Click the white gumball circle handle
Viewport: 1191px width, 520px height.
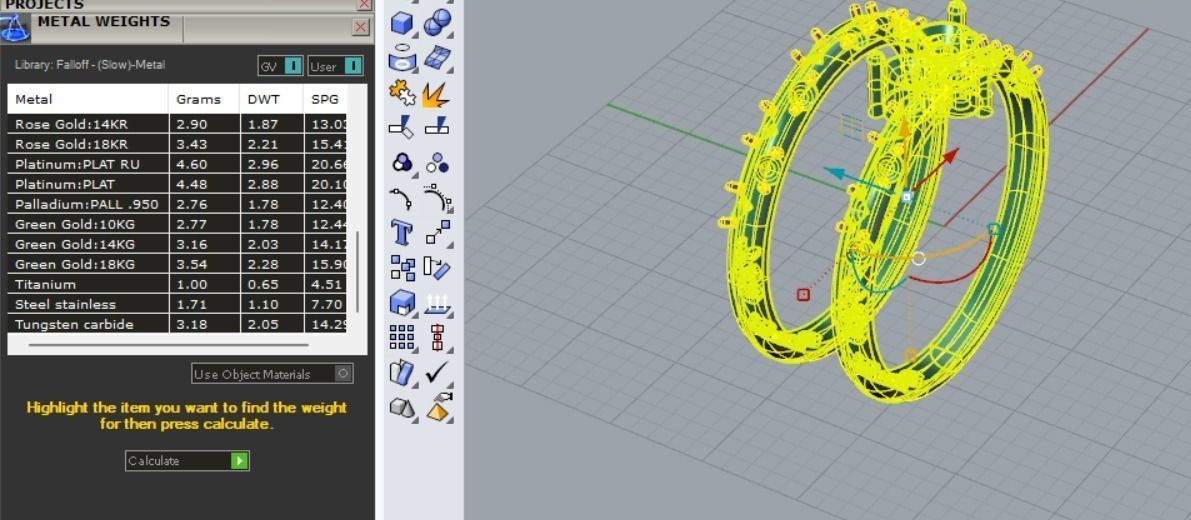click(918, 259)
